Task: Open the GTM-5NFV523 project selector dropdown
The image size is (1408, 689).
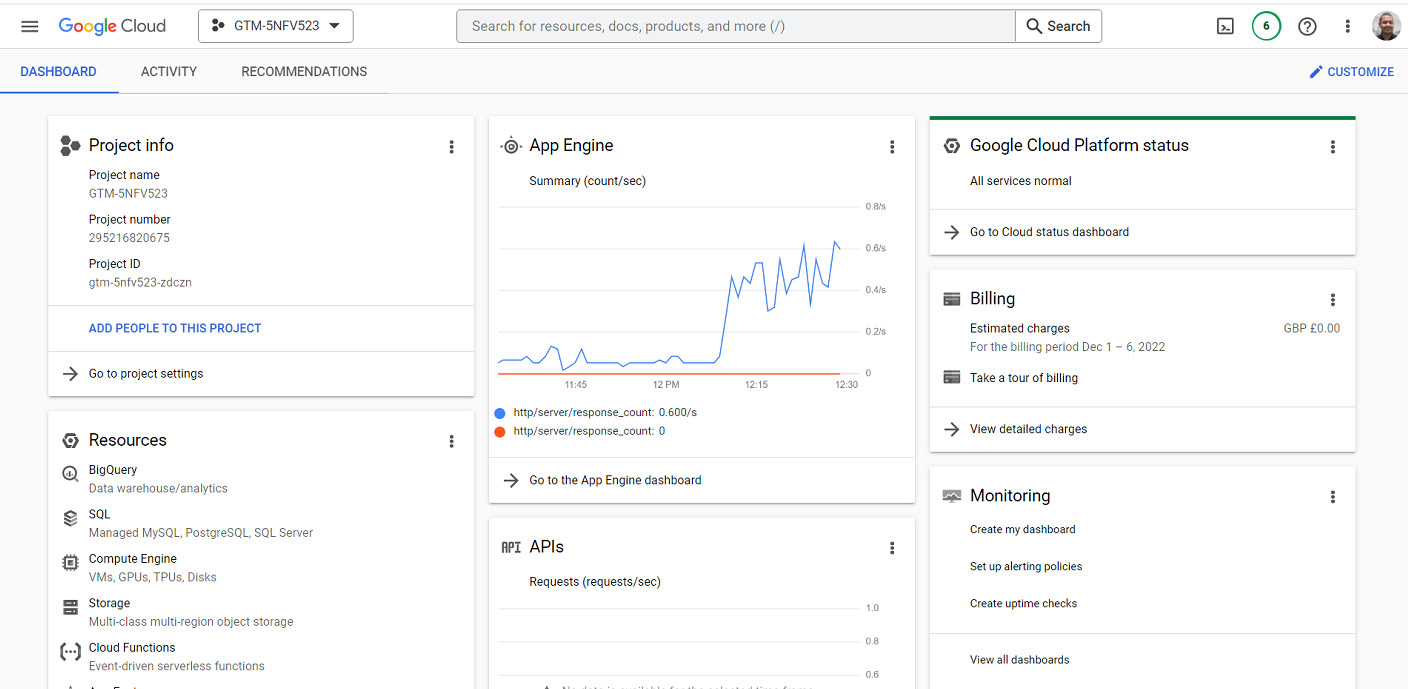Action: pyautogui.click(x=276, y=26)
